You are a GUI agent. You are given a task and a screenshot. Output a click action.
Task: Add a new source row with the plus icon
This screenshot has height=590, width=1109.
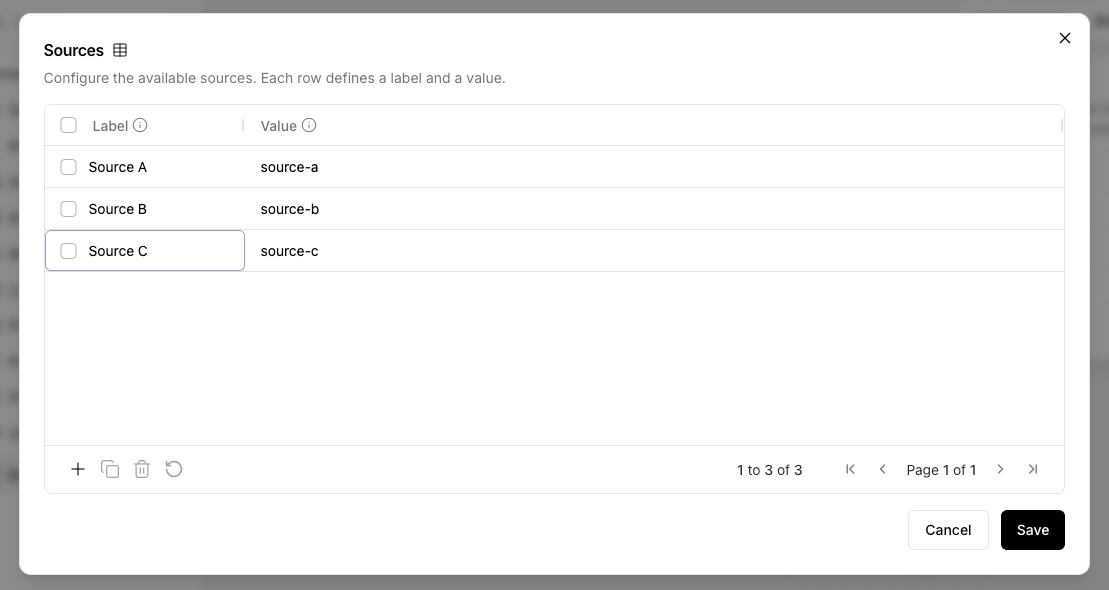point(78,469)
